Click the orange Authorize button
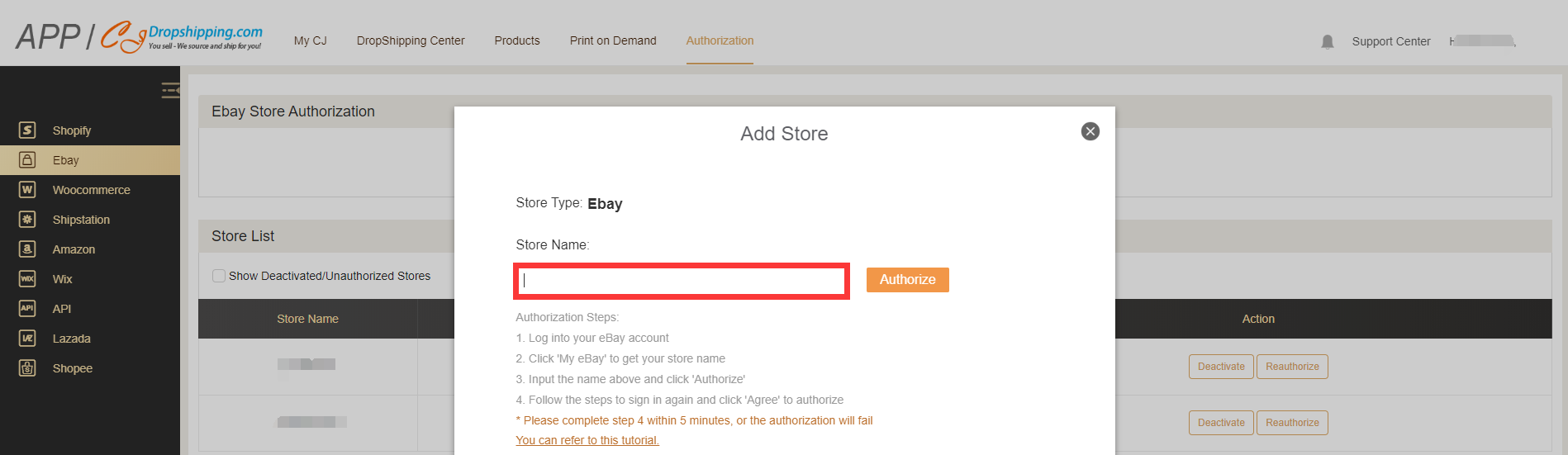Viewport: 1568px width, 455px height. 907,280
